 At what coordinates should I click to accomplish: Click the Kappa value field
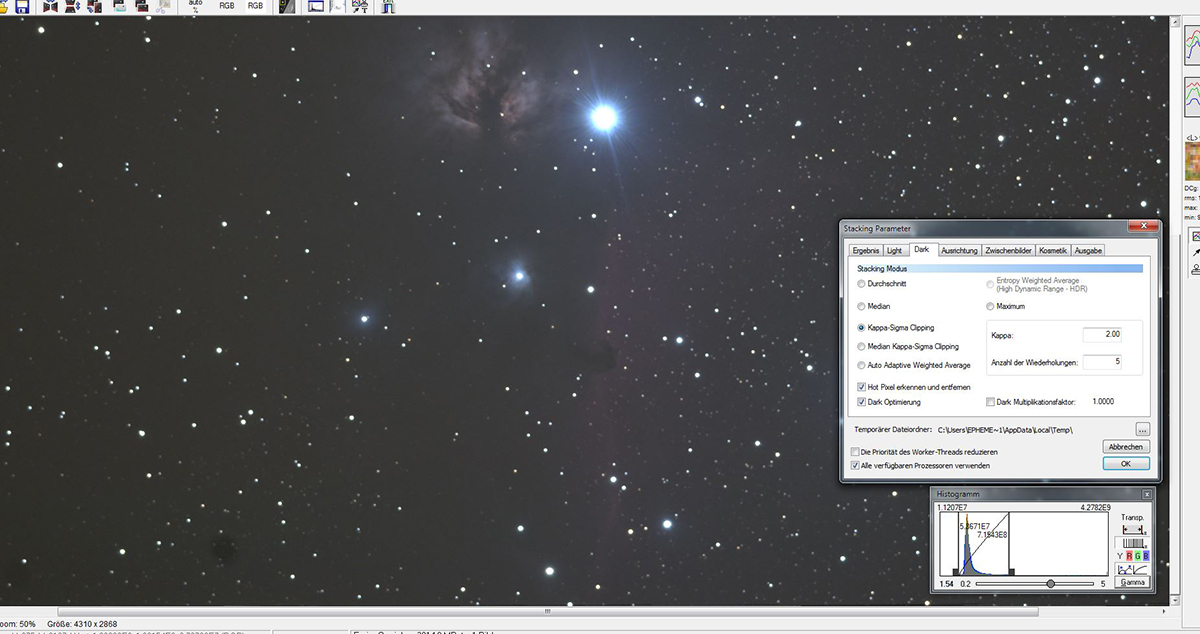(1102, 334)
